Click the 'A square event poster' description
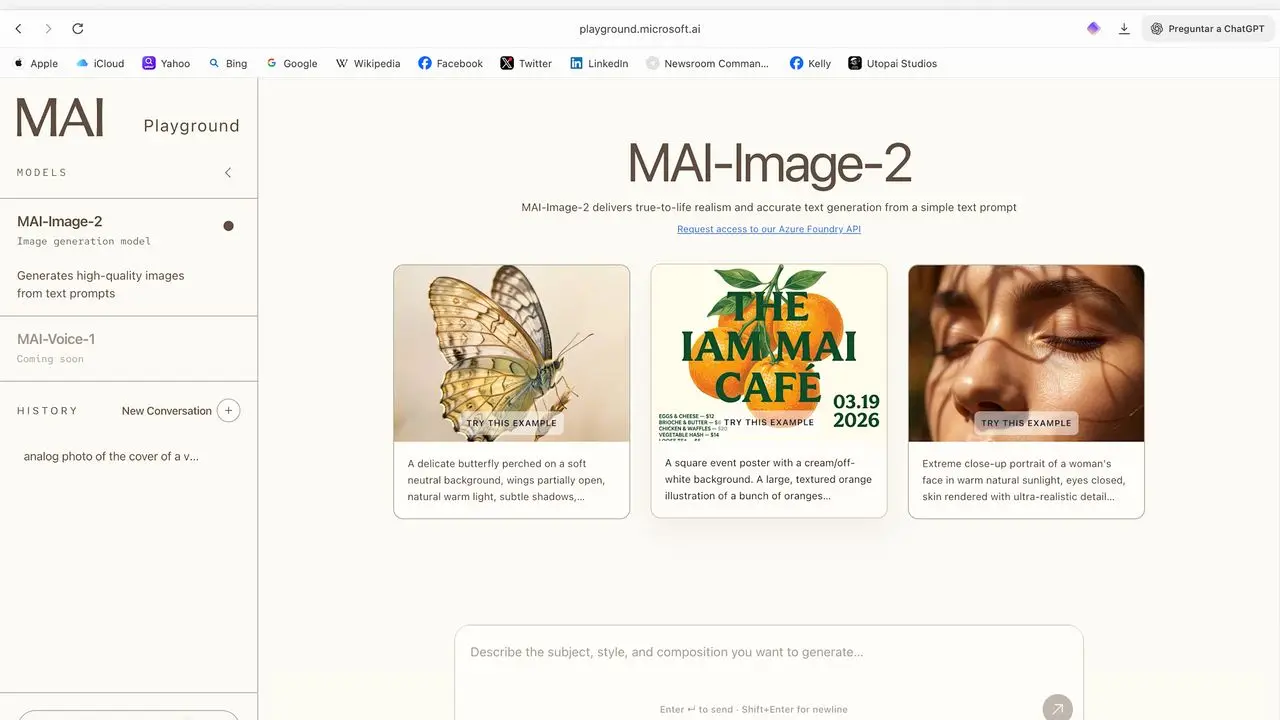Screen dimensions: 1280x720 (768, 479)
